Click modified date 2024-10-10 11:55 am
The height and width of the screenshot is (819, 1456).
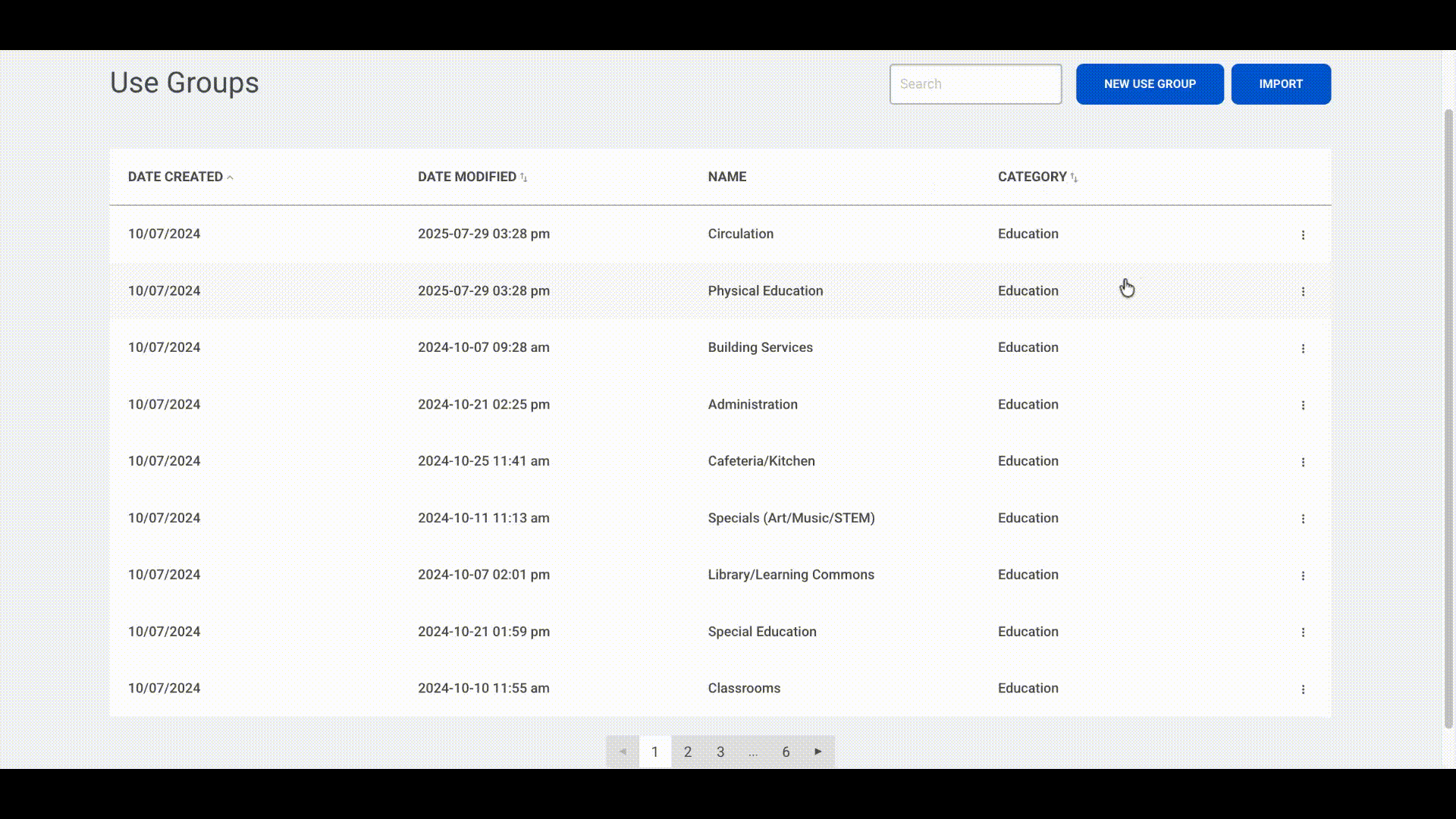click(484, 689)
